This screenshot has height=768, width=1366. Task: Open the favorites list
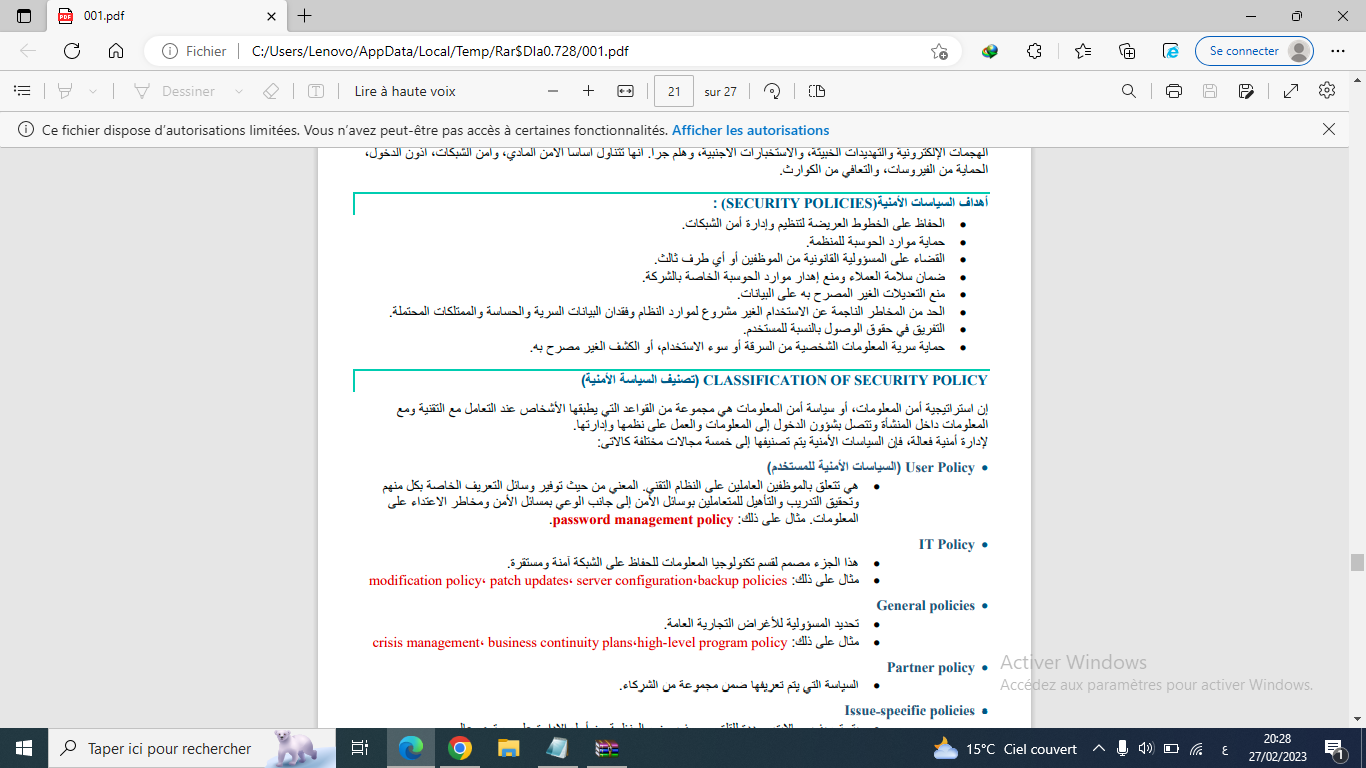(1083, 51)
